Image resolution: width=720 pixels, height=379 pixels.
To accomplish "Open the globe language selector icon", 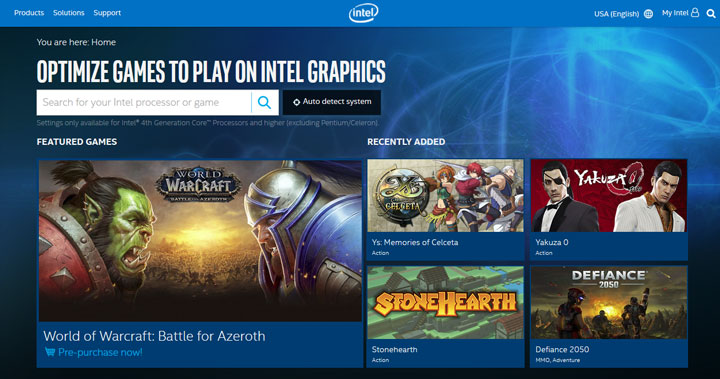I will (x=648, y=14).
